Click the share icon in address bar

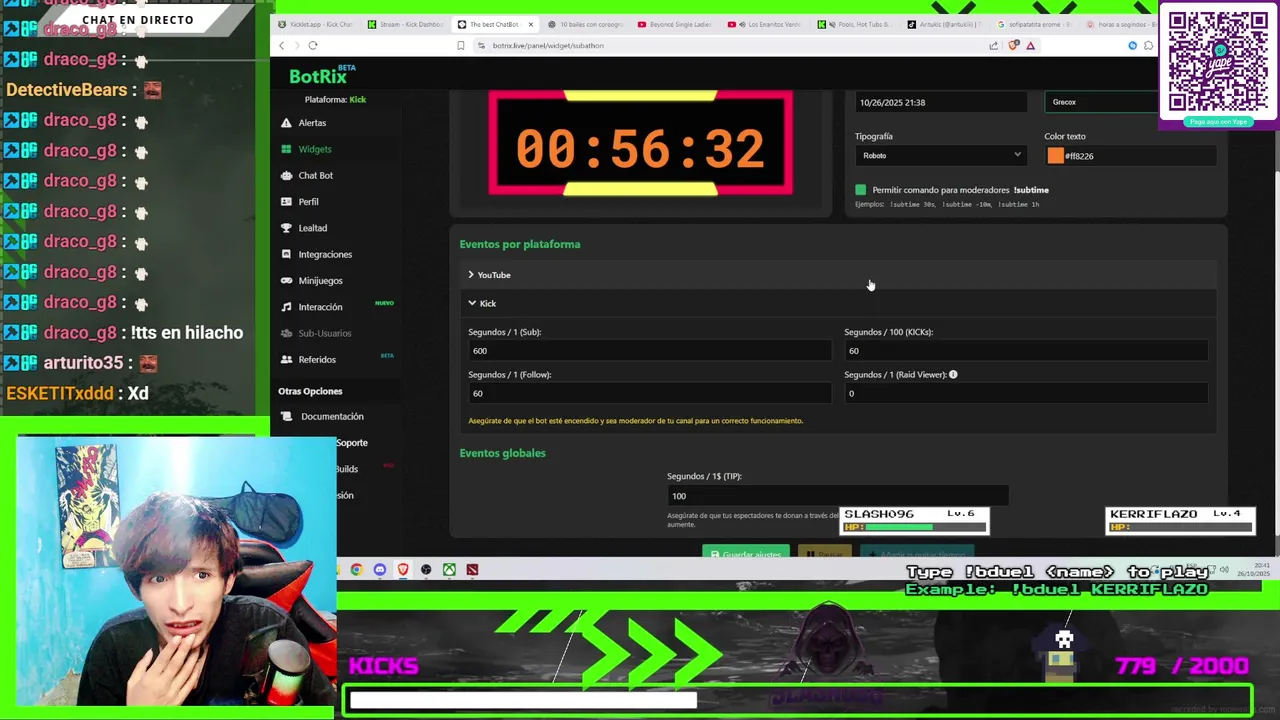(993, 45)
